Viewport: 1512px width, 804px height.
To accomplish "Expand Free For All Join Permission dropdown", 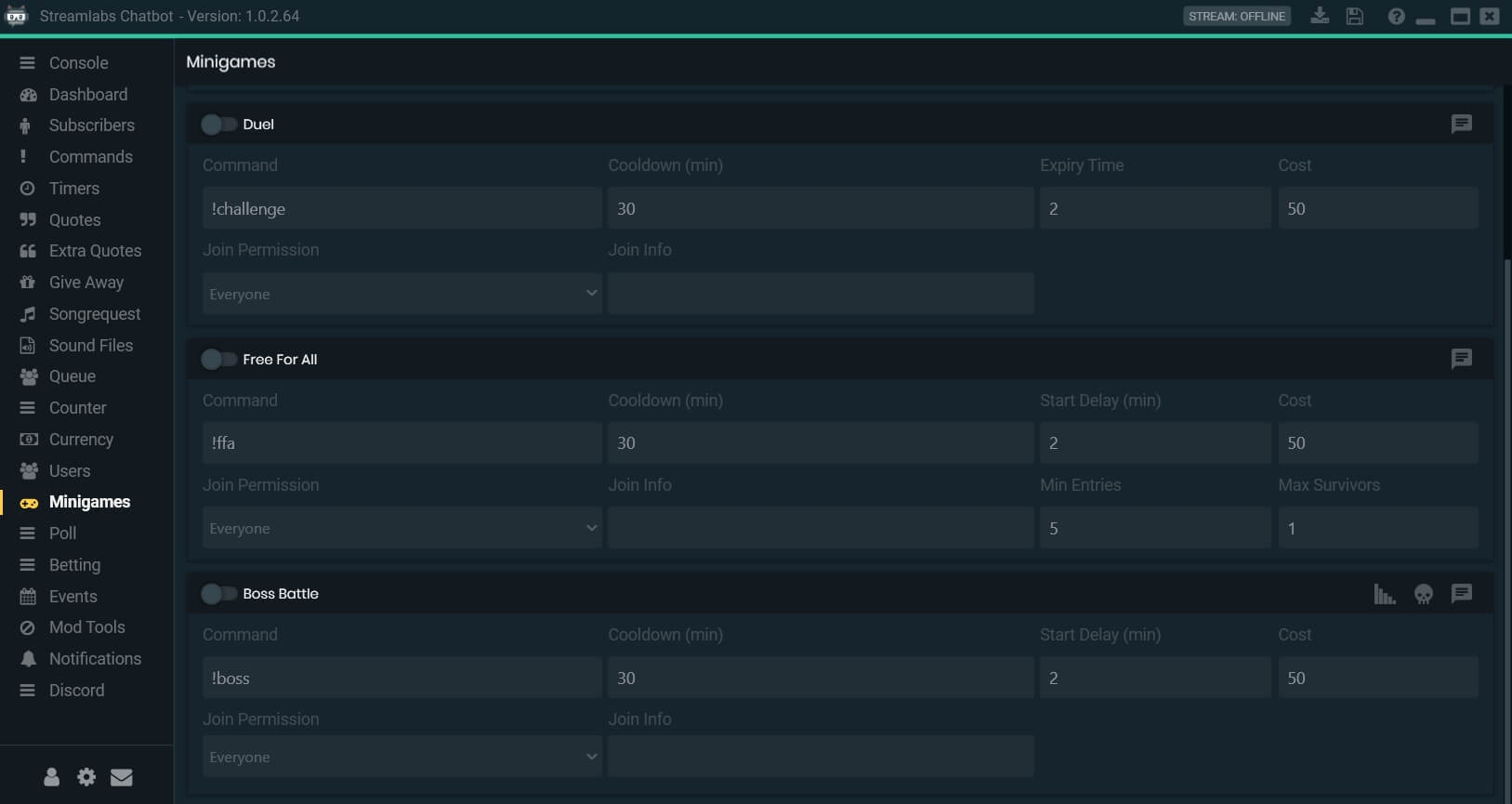I will coord(401,528).
